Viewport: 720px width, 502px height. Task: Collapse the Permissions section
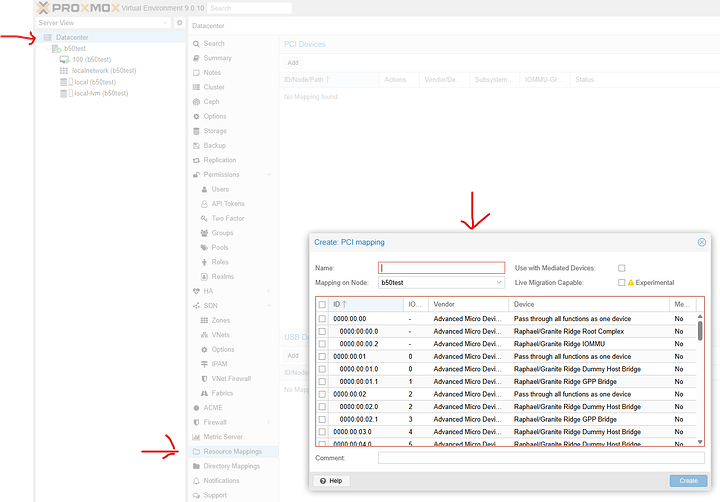[x=268, y=175]
